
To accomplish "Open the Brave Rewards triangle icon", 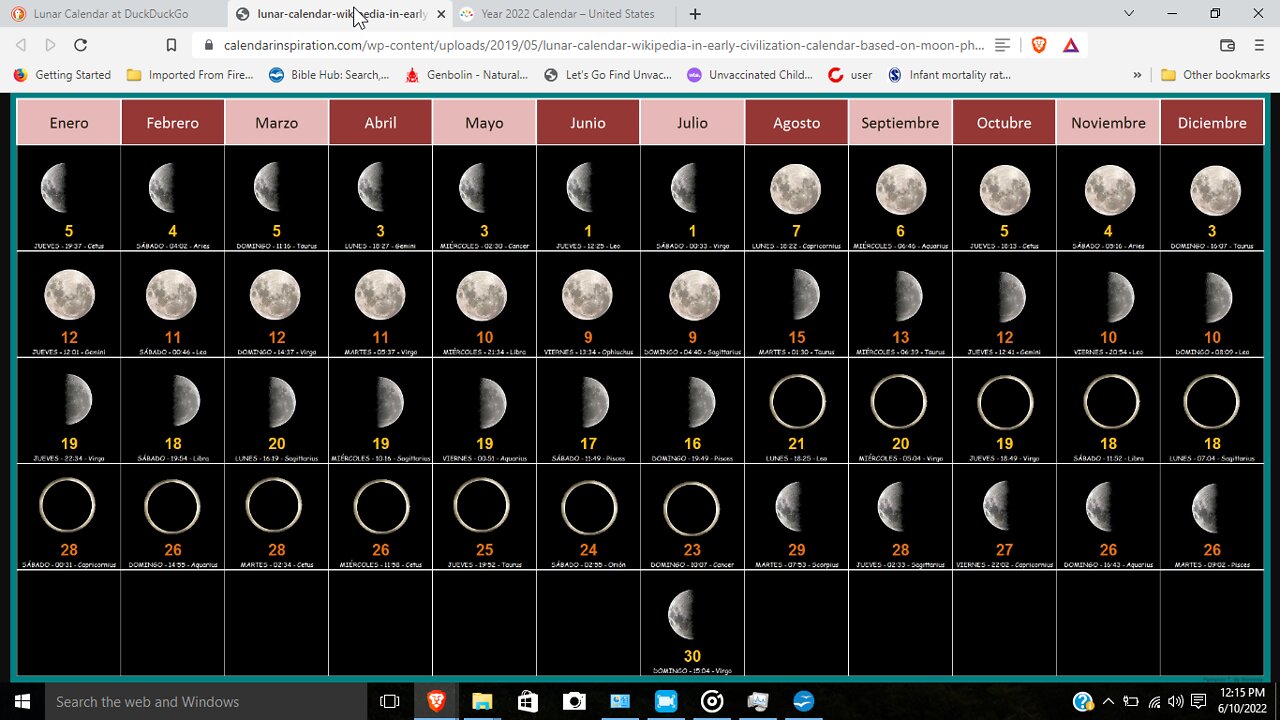I will pos(1070,45).
